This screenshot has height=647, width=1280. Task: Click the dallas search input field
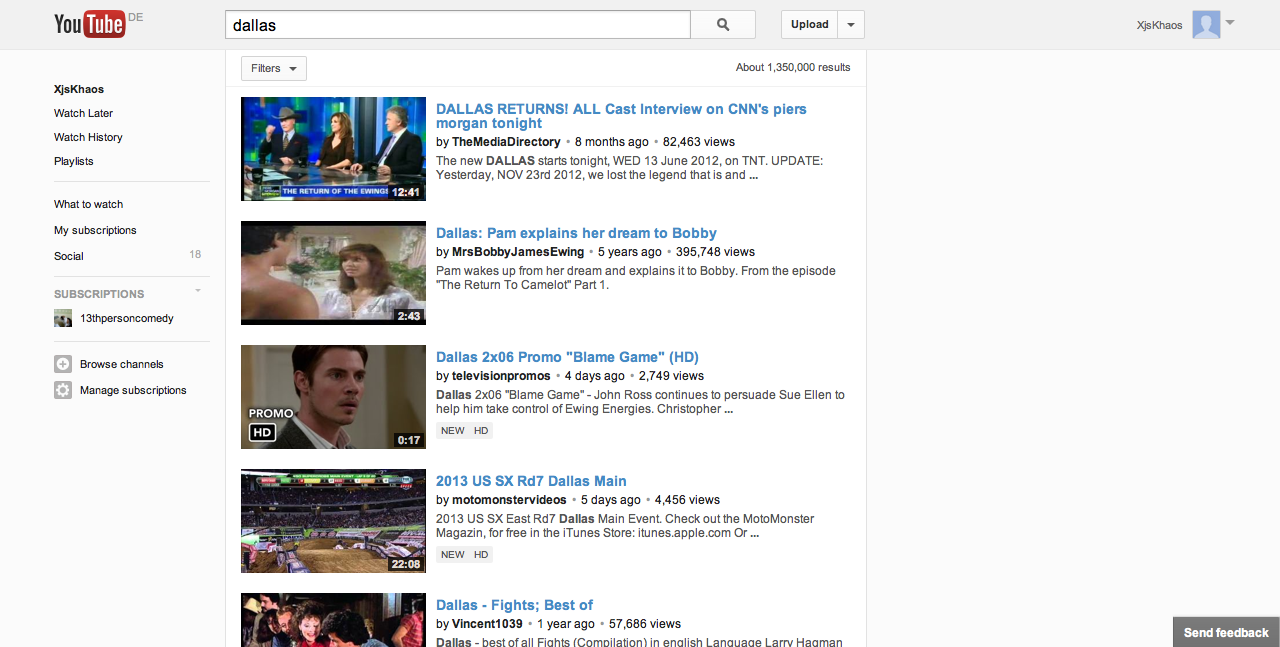(458, 25)
